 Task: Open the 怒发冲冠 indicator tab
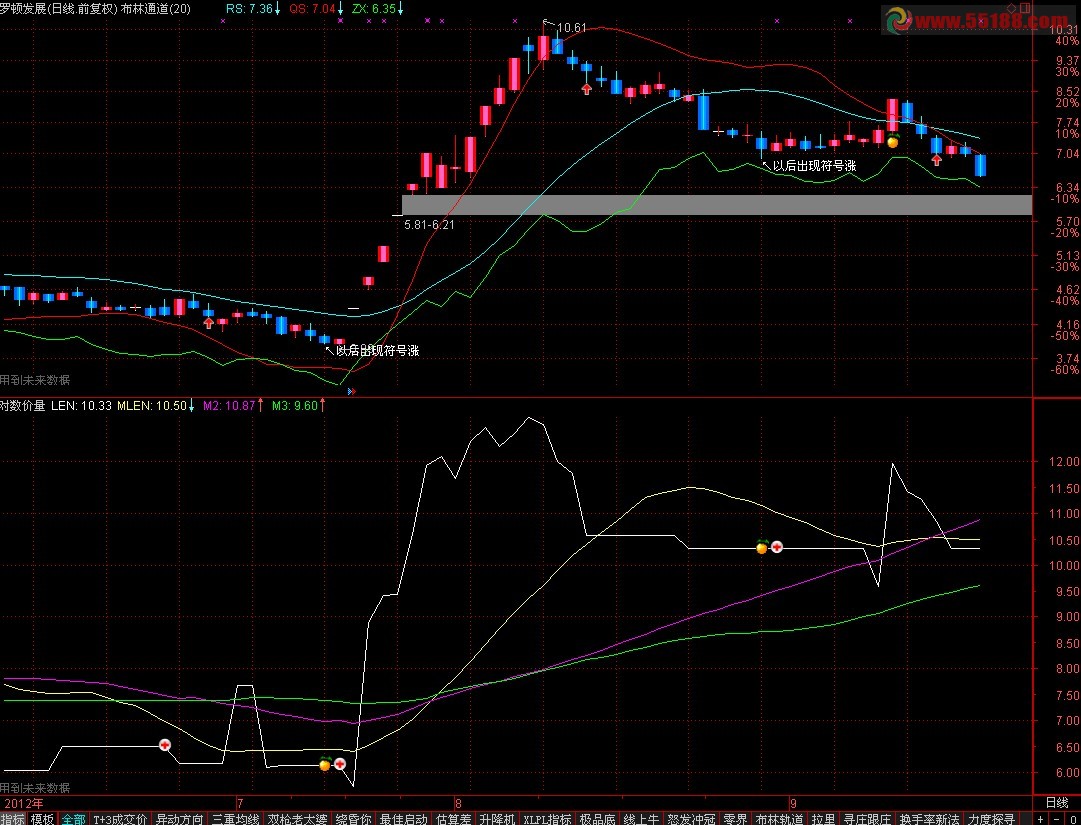tap(691, 819)
